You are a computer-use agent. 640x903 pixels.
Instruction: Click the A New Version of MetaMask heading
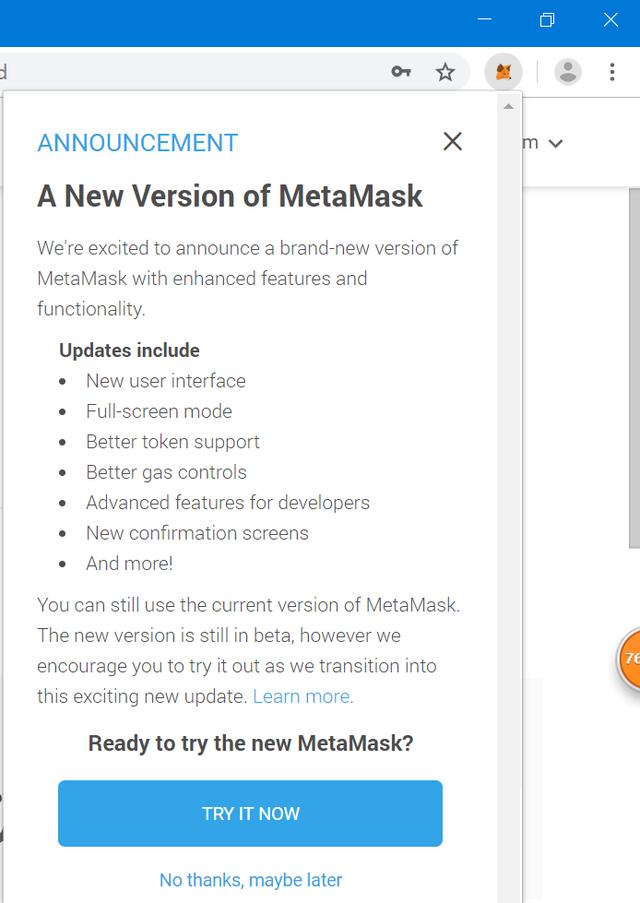point(230,196)
